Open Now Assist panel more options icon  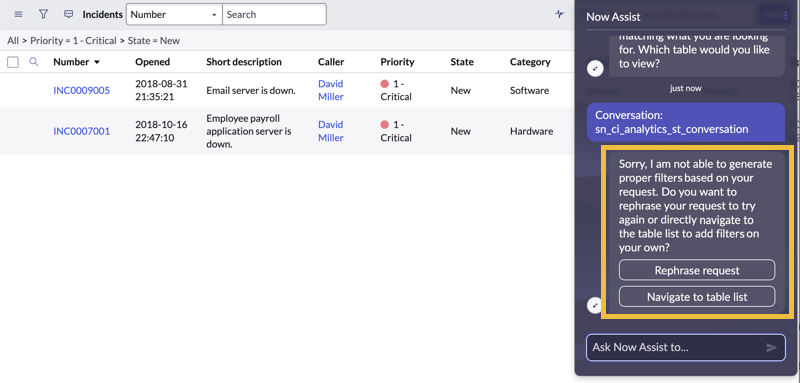(786, 16)
